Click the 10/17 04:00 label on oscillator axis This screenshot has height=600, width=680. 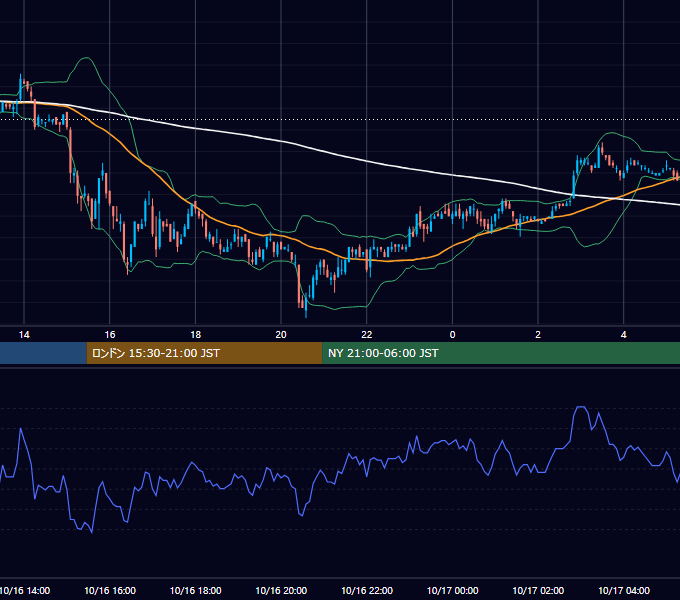(624, 590)
